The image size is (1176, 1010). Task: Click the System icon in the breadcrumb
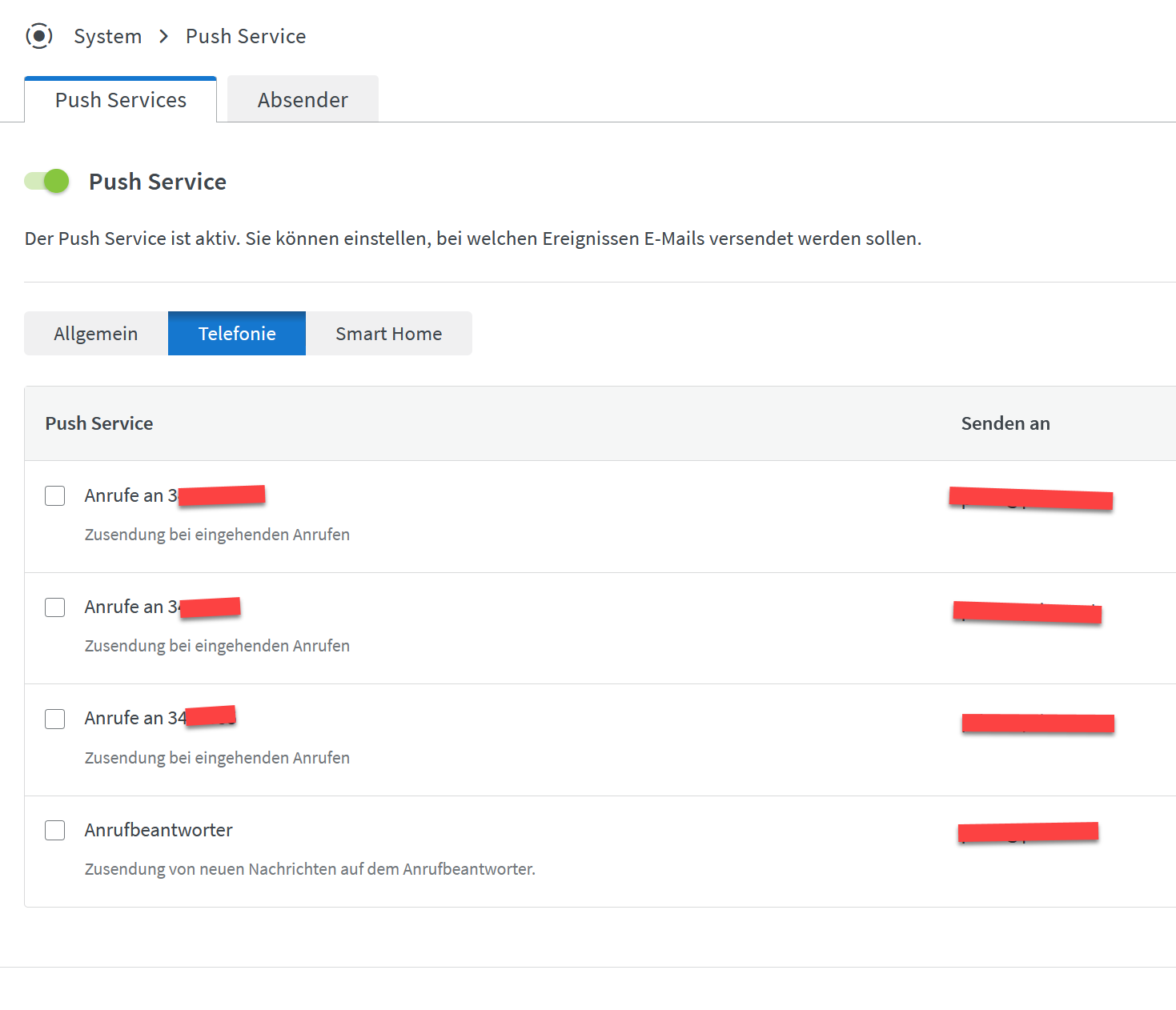(x=38, y=36)
